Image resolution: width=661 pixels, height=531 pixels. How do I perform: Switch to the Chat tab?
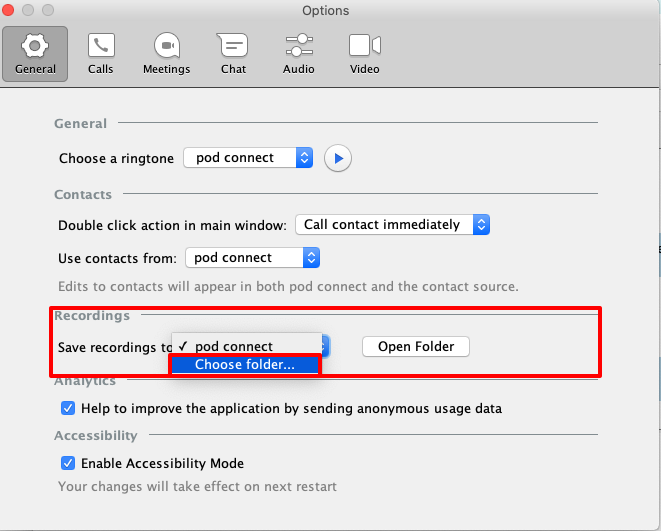[x=233, y=54]
